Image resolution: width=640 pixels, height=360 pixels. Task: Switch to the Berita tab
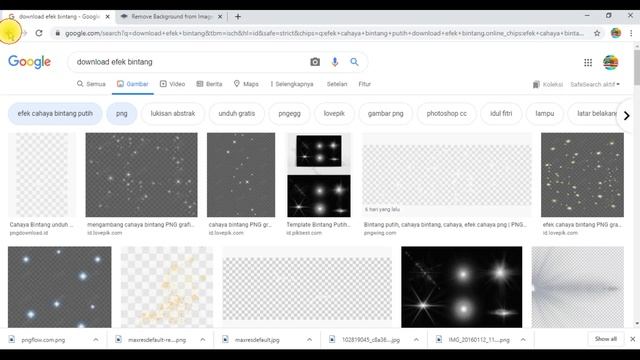click(x=209, y=84)
